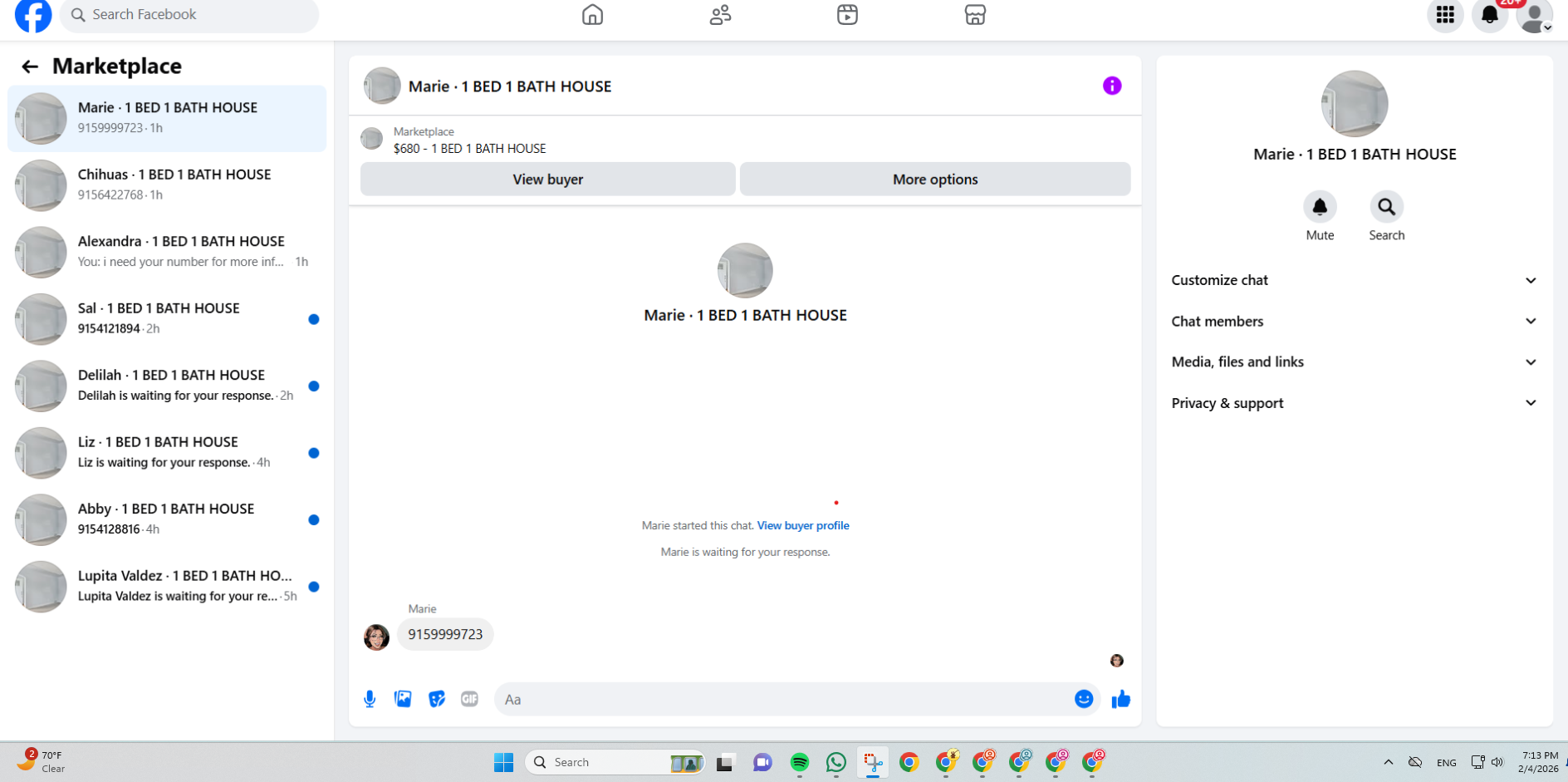This screenshot has width=1568, height=782.
Task: Open the Video/Reels tab icon
Action: [847, 15]
